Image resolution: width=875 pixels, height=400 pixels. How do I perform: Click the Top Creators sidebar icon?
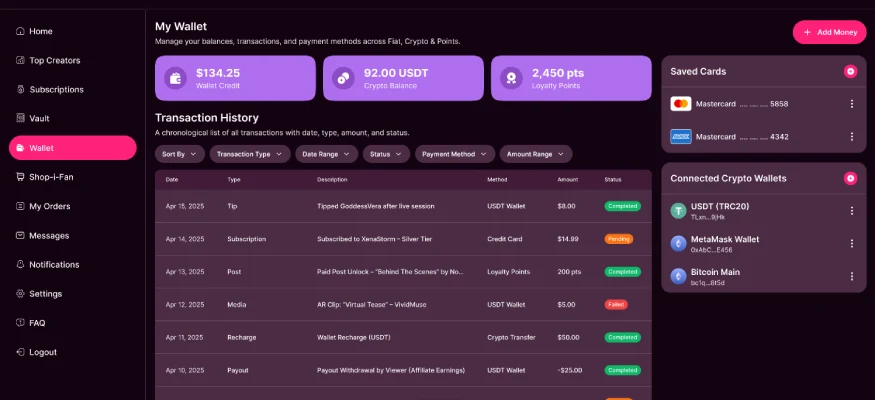click(x=20, y=60)
